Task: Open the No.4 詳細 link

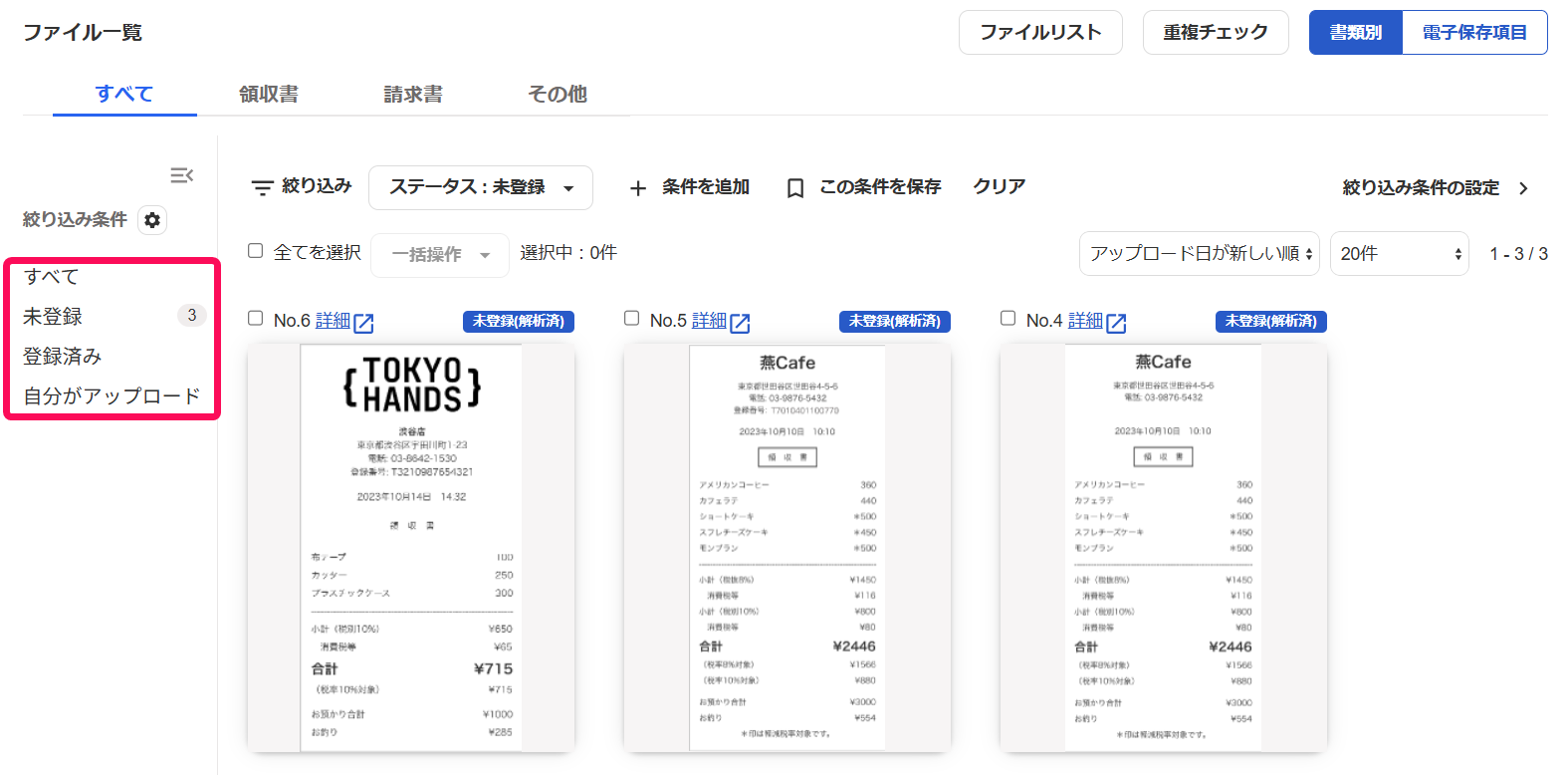Action: [1085, 321]
